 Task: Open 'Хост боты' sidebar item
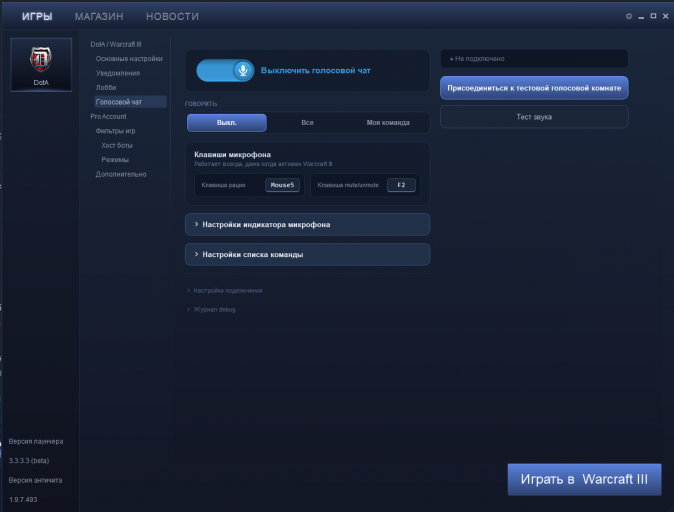117,145
